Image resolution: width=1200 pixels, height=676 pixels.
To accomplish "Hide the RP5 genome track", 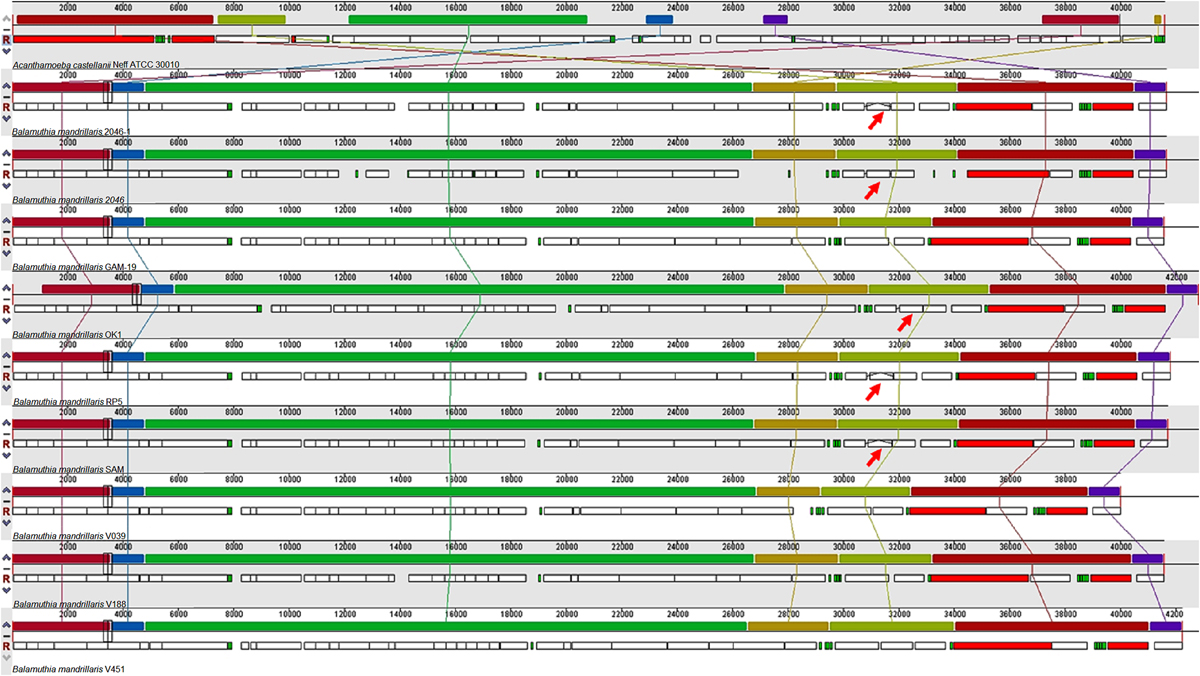I will tap(6, 367).
